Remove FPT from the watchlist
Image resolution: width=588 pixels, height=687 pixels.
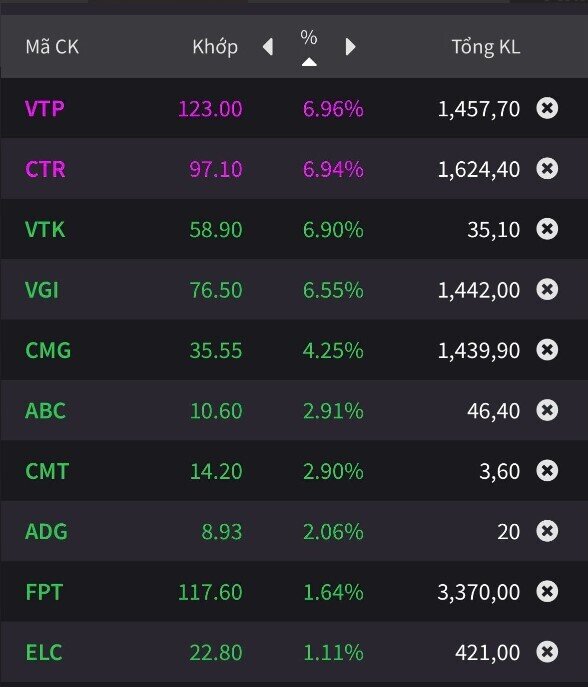click(547, 591)
